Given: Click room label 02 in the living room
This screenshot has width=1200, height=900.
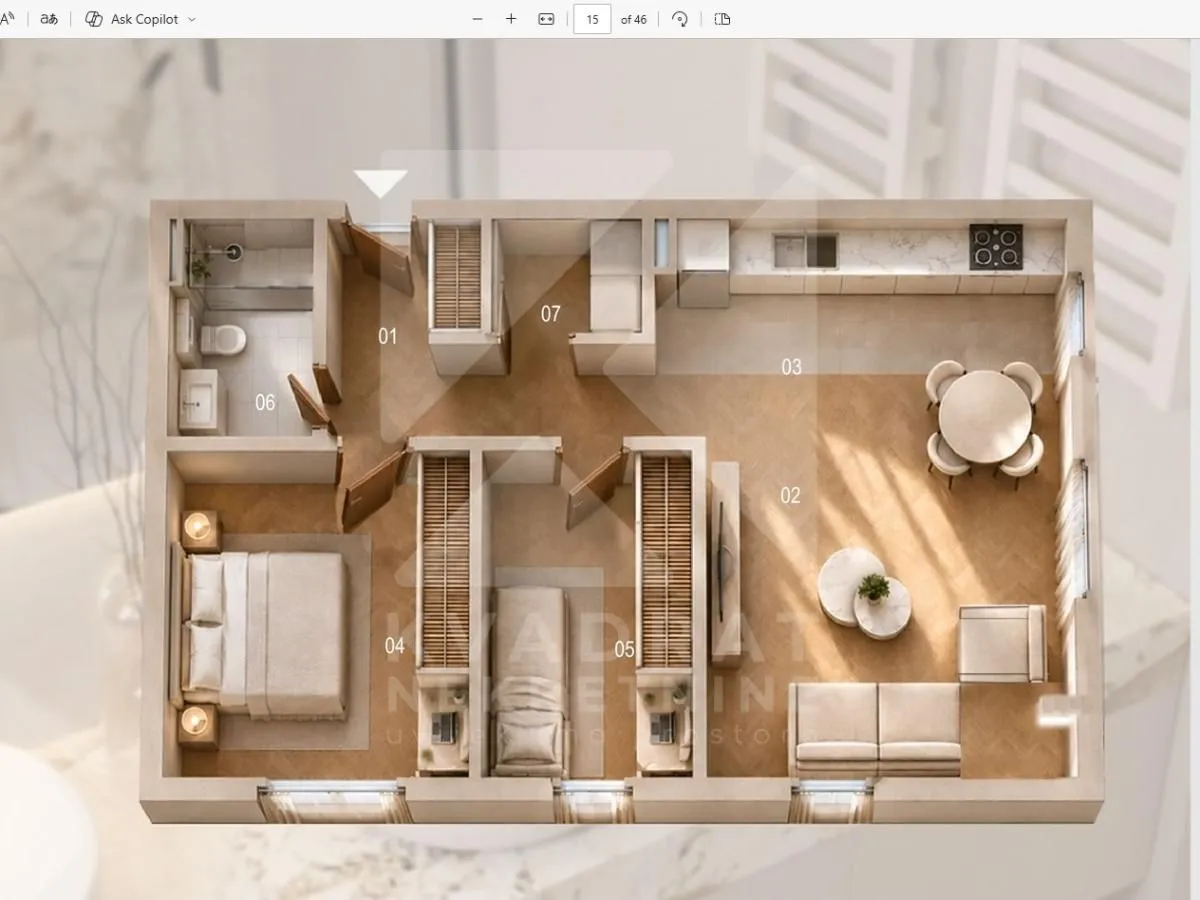Looking at the screenshot, I should coord(790,495).
